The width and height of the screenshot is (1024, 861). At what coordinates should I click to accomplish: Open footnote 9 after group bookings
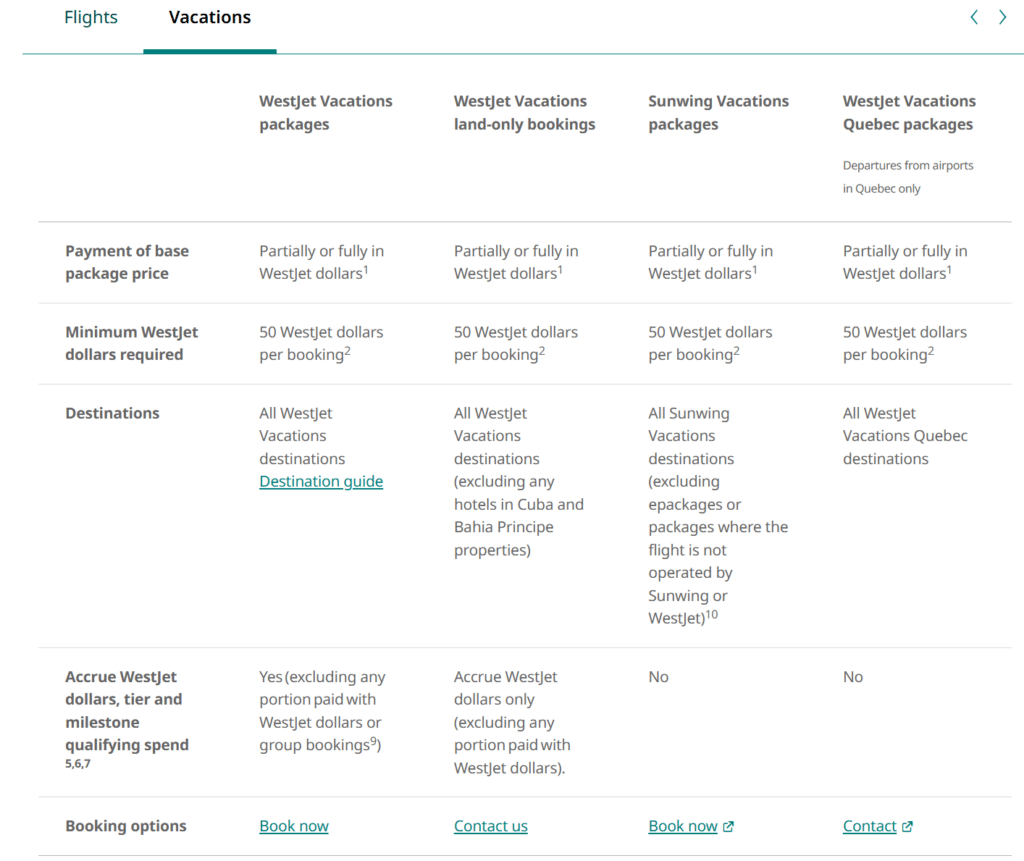pyautogui.click(x=376, y=741)
